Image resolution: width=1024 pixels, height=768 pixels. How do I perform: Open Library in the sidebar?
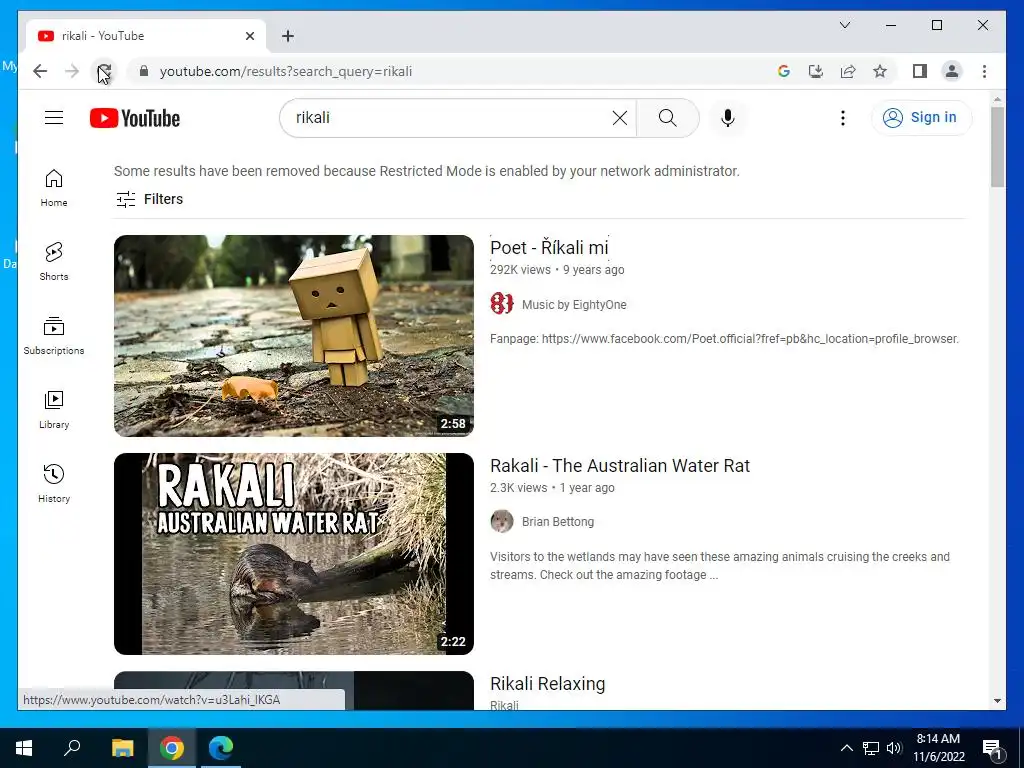54,409
